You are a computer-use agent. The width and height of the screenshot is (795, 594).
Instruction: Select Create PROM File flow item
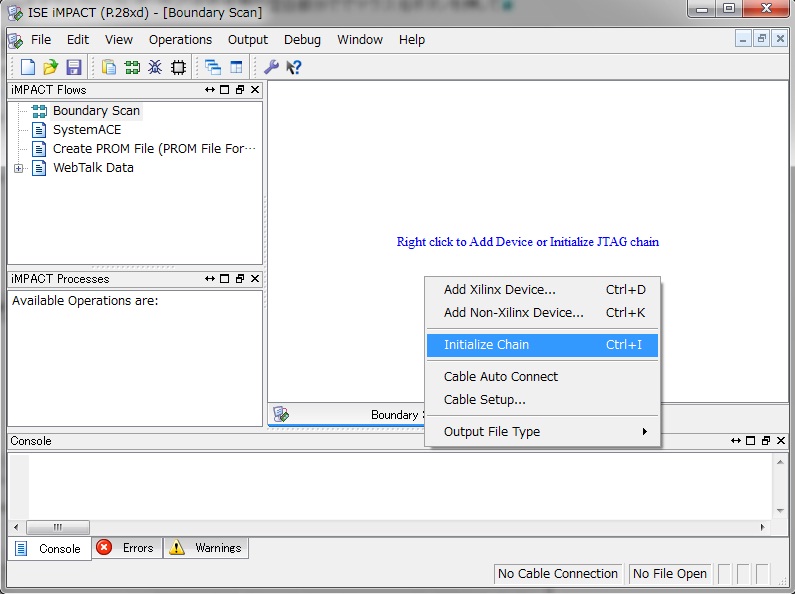[154, 148]
